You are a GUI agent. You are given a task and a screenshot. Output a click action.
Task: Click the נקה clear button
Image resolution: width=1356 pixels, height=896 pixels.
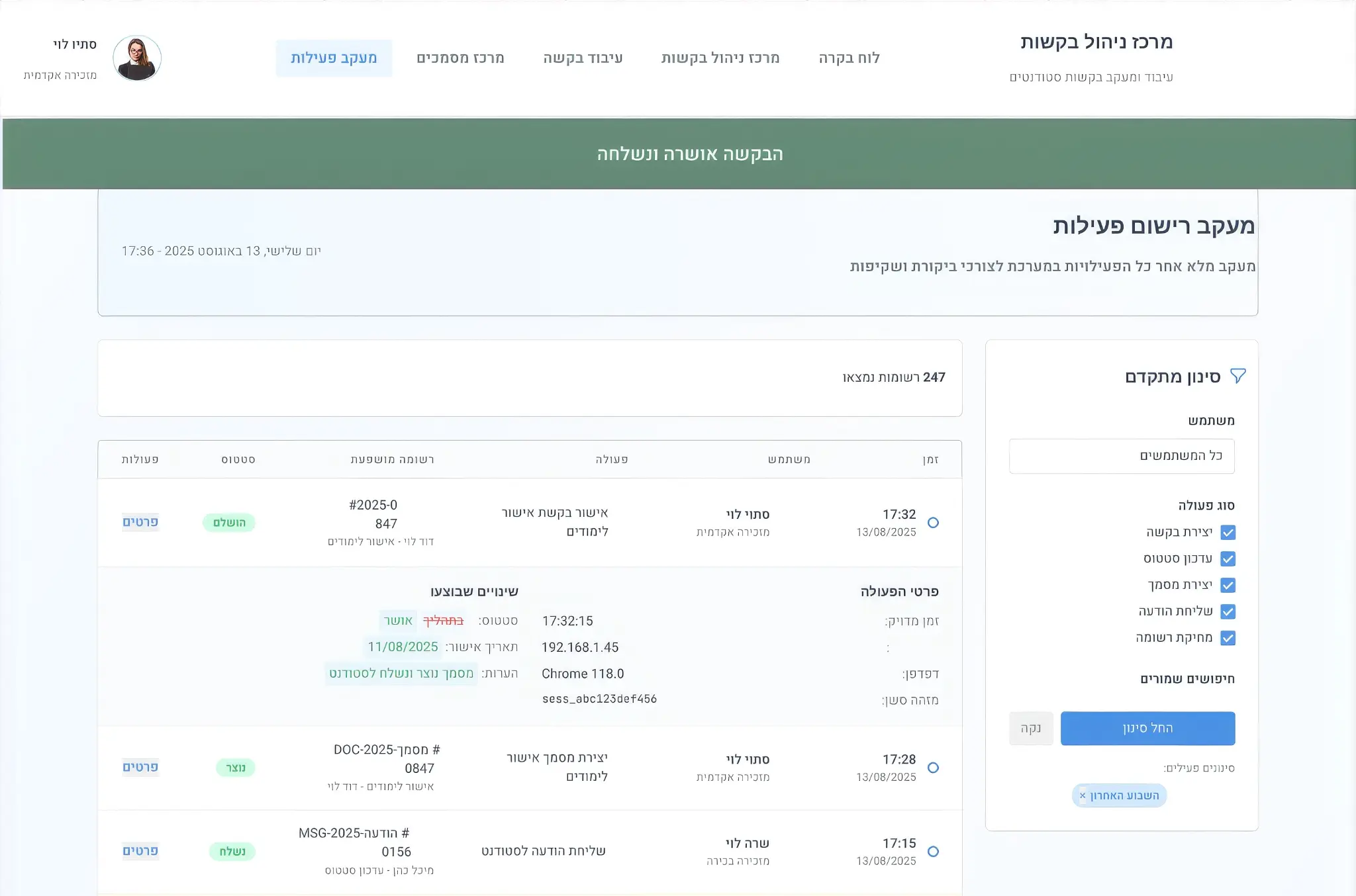pos(1030,729)
